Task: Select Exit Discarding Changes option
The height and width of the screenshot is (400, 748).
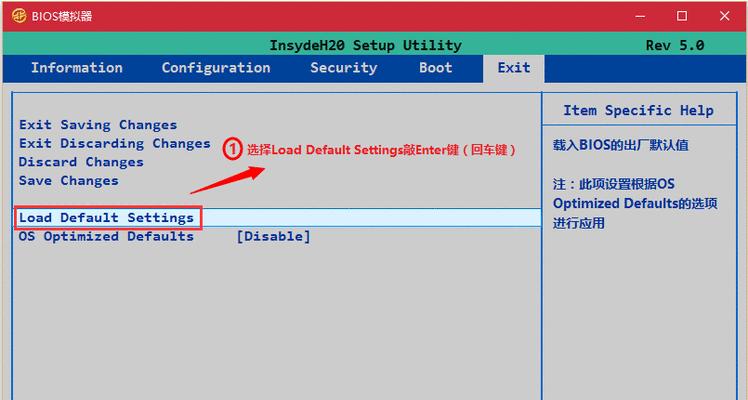Action: (114, 144)
